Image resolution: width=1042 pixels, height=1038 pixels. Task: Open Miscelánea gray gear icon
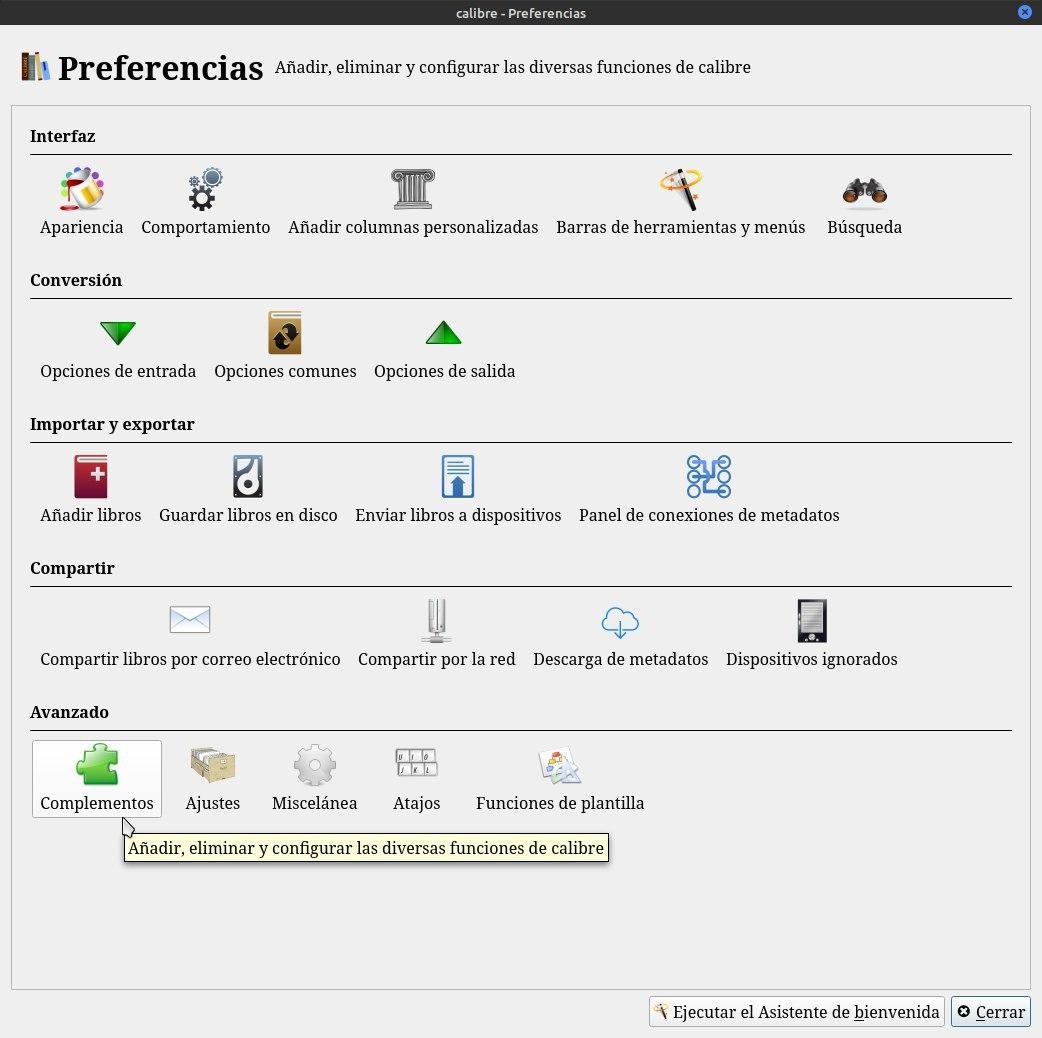pos(315,765)
